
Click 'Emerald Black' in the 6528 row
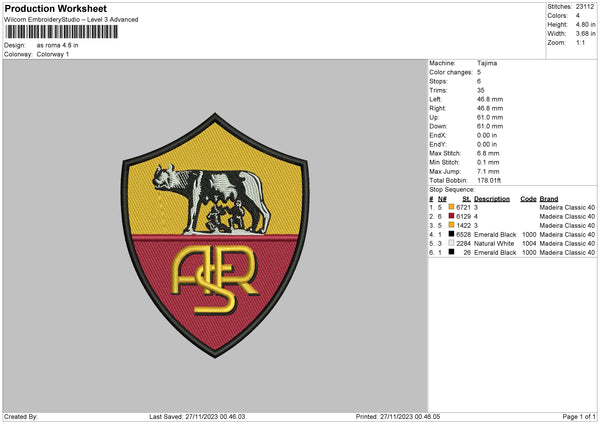495,235
